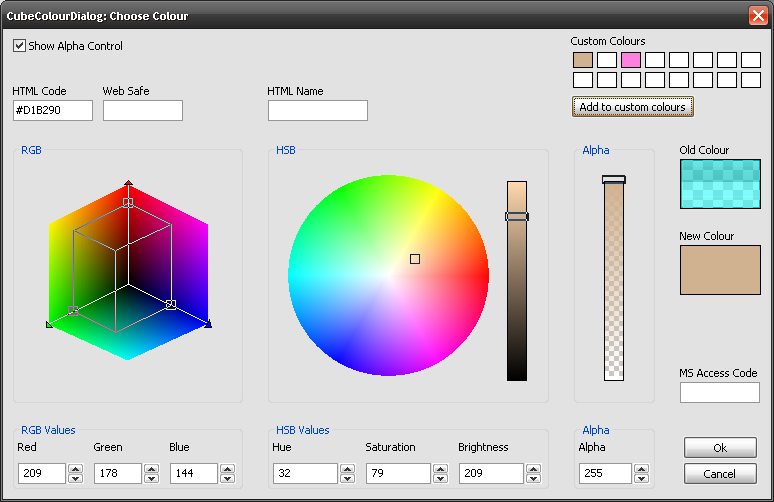Click the Add to custom colours button
This screenshot has width=774, height=502.
pyautogui.click(x=632, y=107)
